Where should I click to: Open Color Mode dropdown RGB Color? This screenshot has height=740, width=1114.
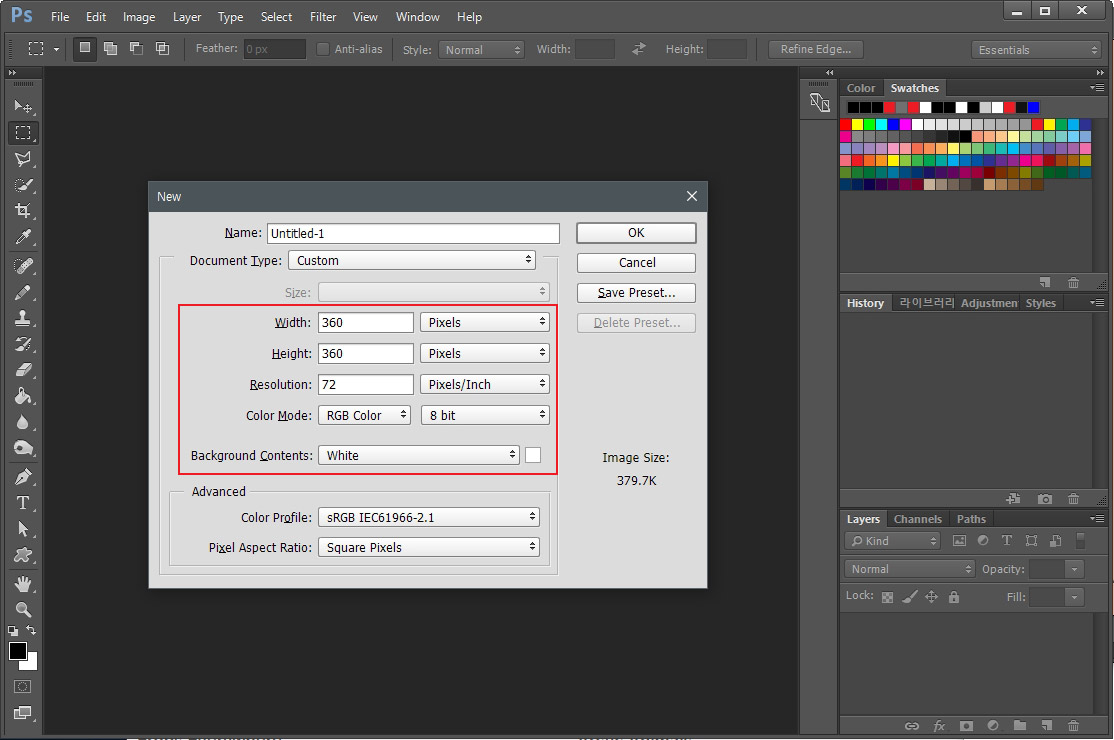[364, 415]
